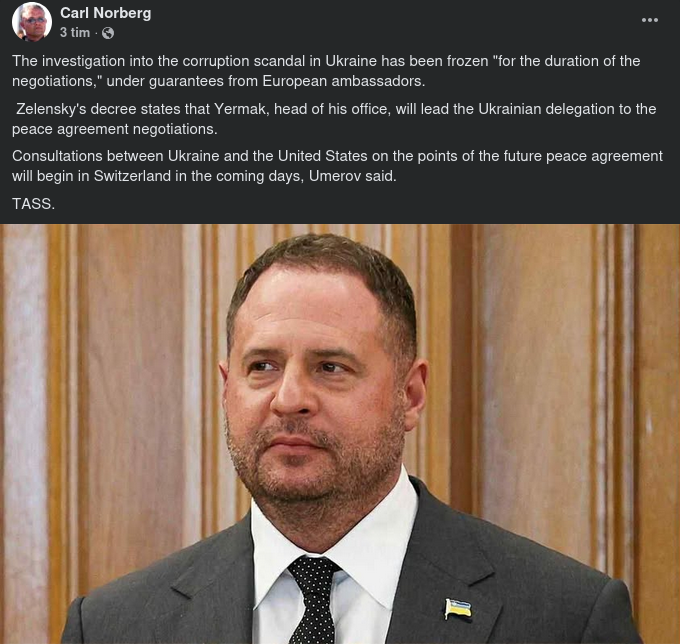Click the word "Zelensky's" in the post
The image size is (680, 644).
click(53, 108)
